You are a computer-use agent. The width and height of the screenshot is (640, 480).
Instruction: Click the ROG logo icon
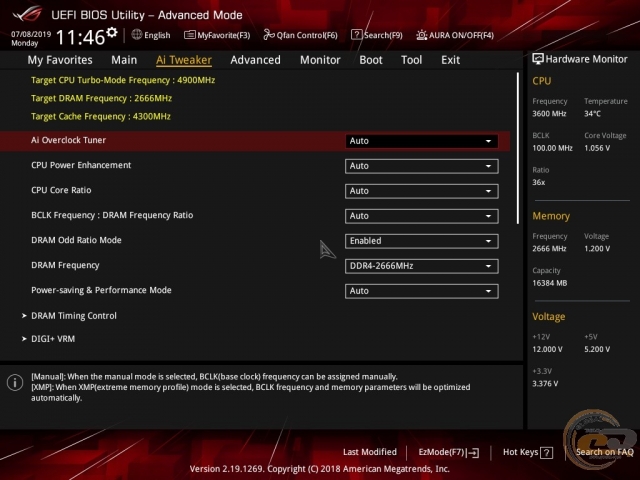tap(27, 13)
